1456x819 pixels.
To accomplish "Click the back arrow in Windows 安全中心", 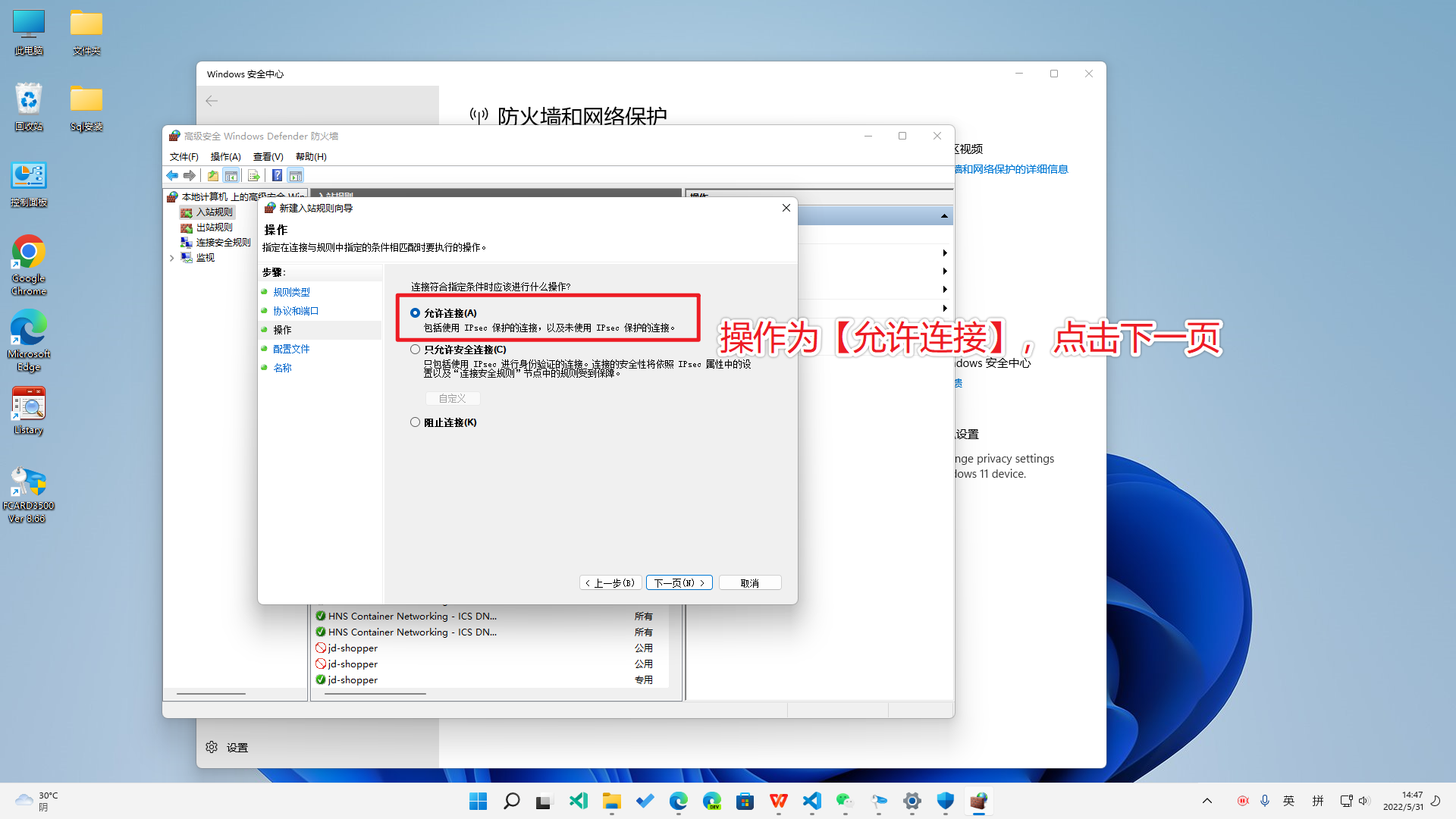I will [x=212, y=101].
